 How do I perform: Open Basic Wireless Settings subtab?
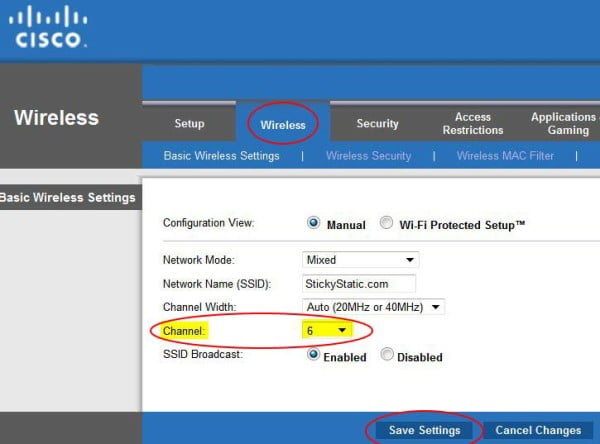pos(222,156)
